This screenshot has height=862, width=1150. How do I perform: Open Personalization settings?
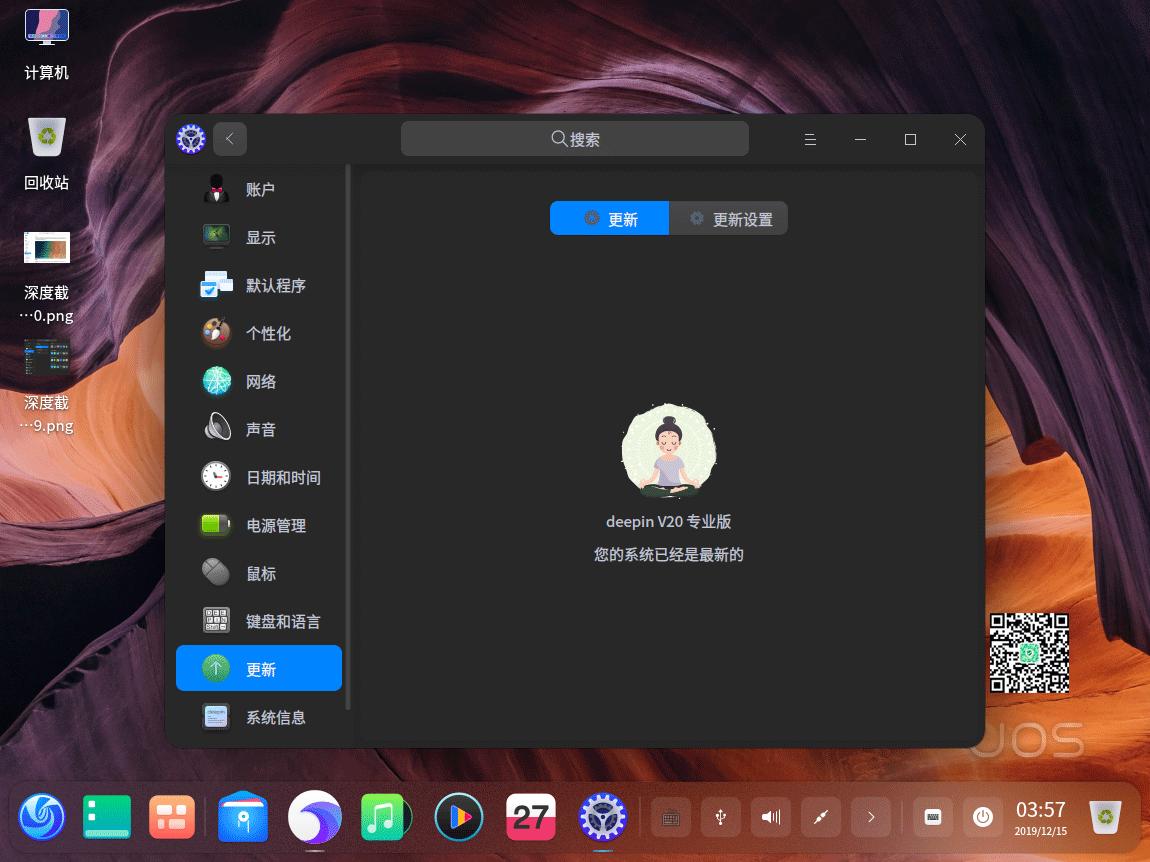tap(259, 333)
